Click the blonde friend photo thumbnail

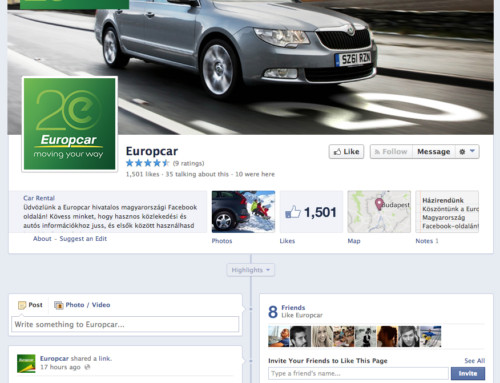coord(322,337)
